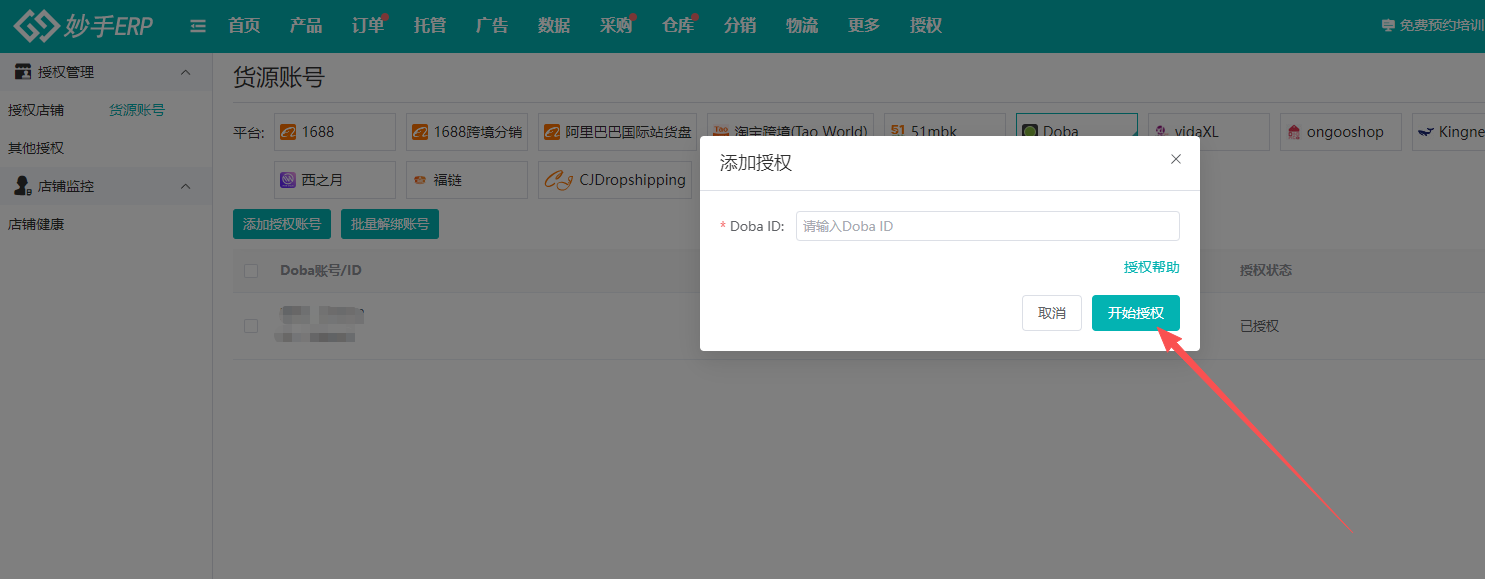This screenshot has height=579, width=1485.
Task: Click 取消 in the dialog
Action: [1052, 313]
